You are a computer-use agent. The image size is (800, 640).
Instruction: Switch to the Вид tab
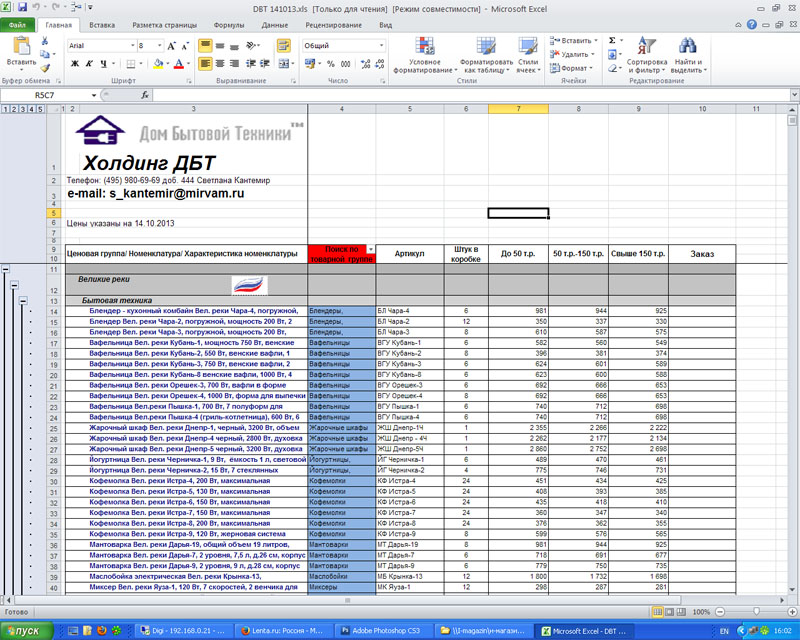click(x=386, y=25)
